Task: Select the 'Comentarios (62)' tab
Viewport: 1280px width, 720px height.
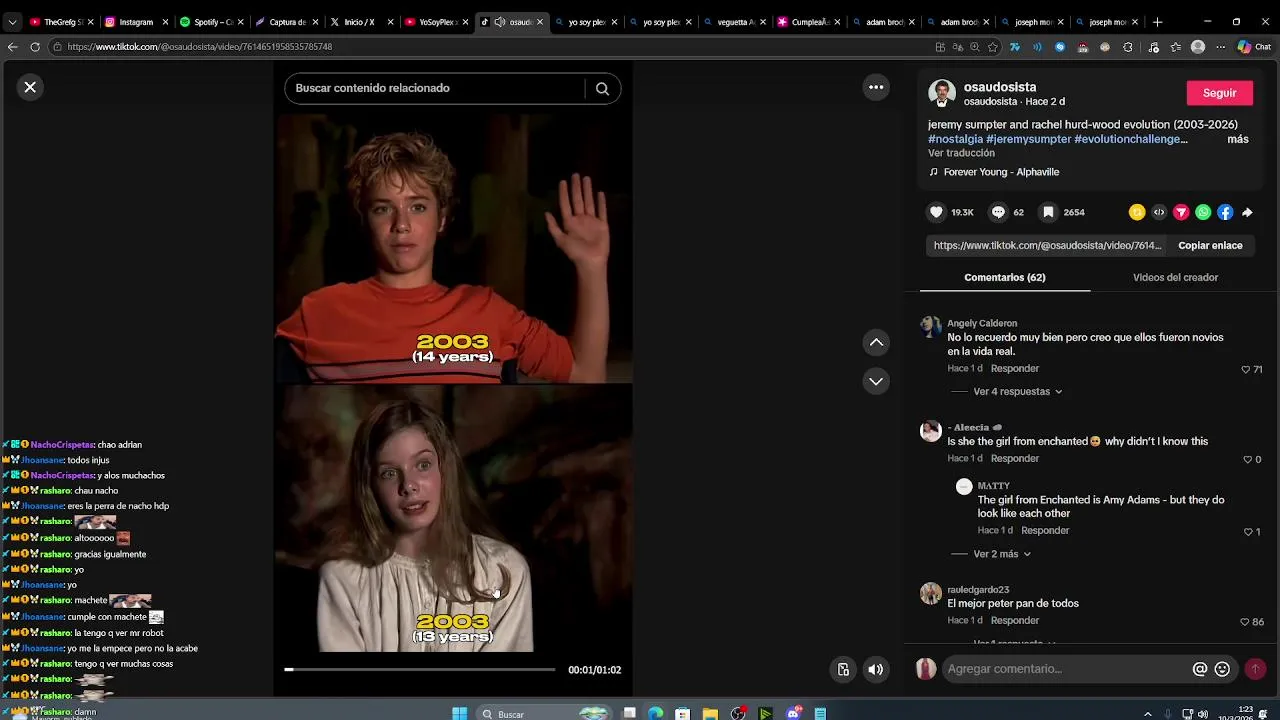Action: [1005, 277]
